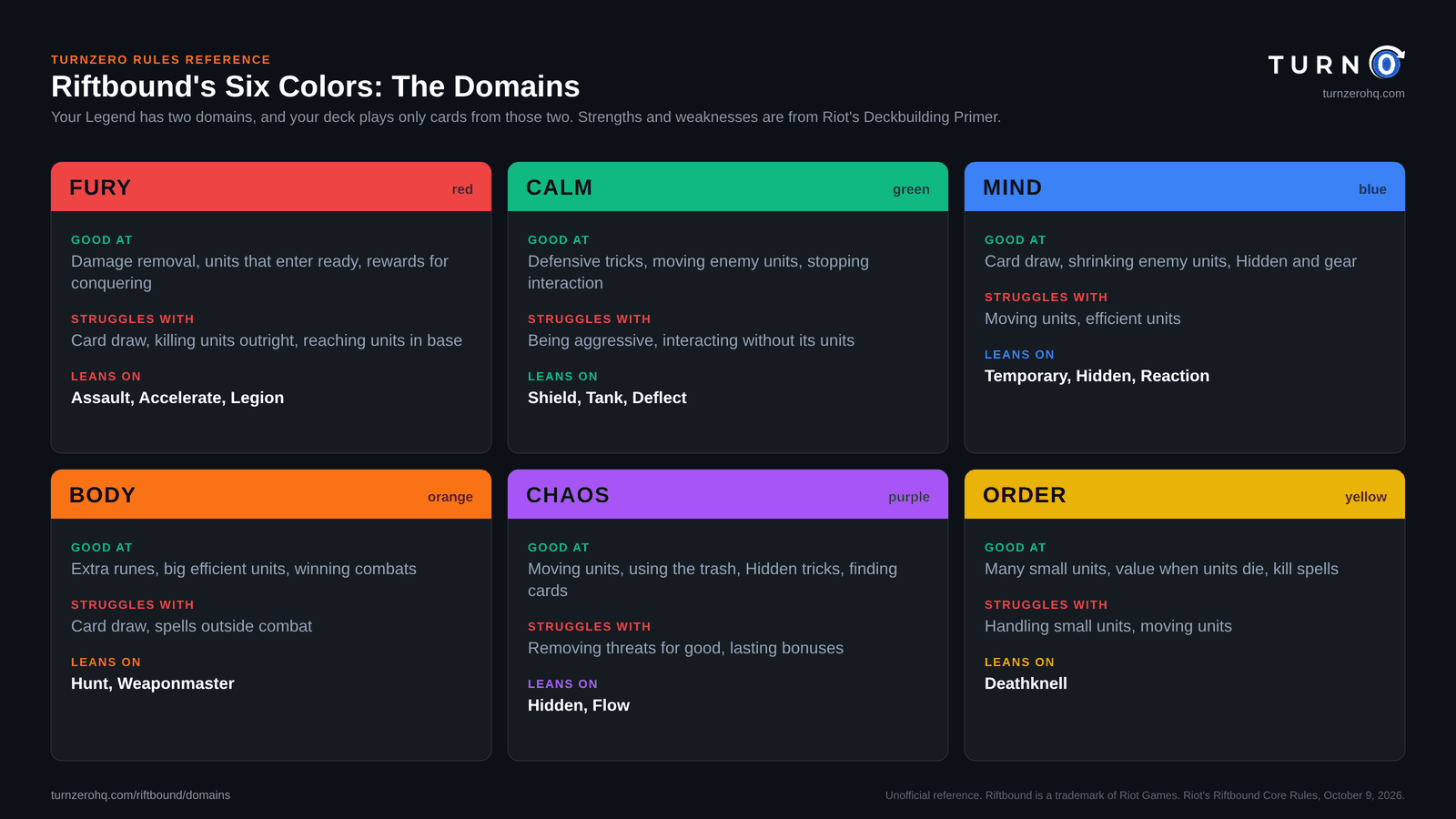
Task: Click the 'LEANS ON' label in Chaos card
Action: pos(562,684)
